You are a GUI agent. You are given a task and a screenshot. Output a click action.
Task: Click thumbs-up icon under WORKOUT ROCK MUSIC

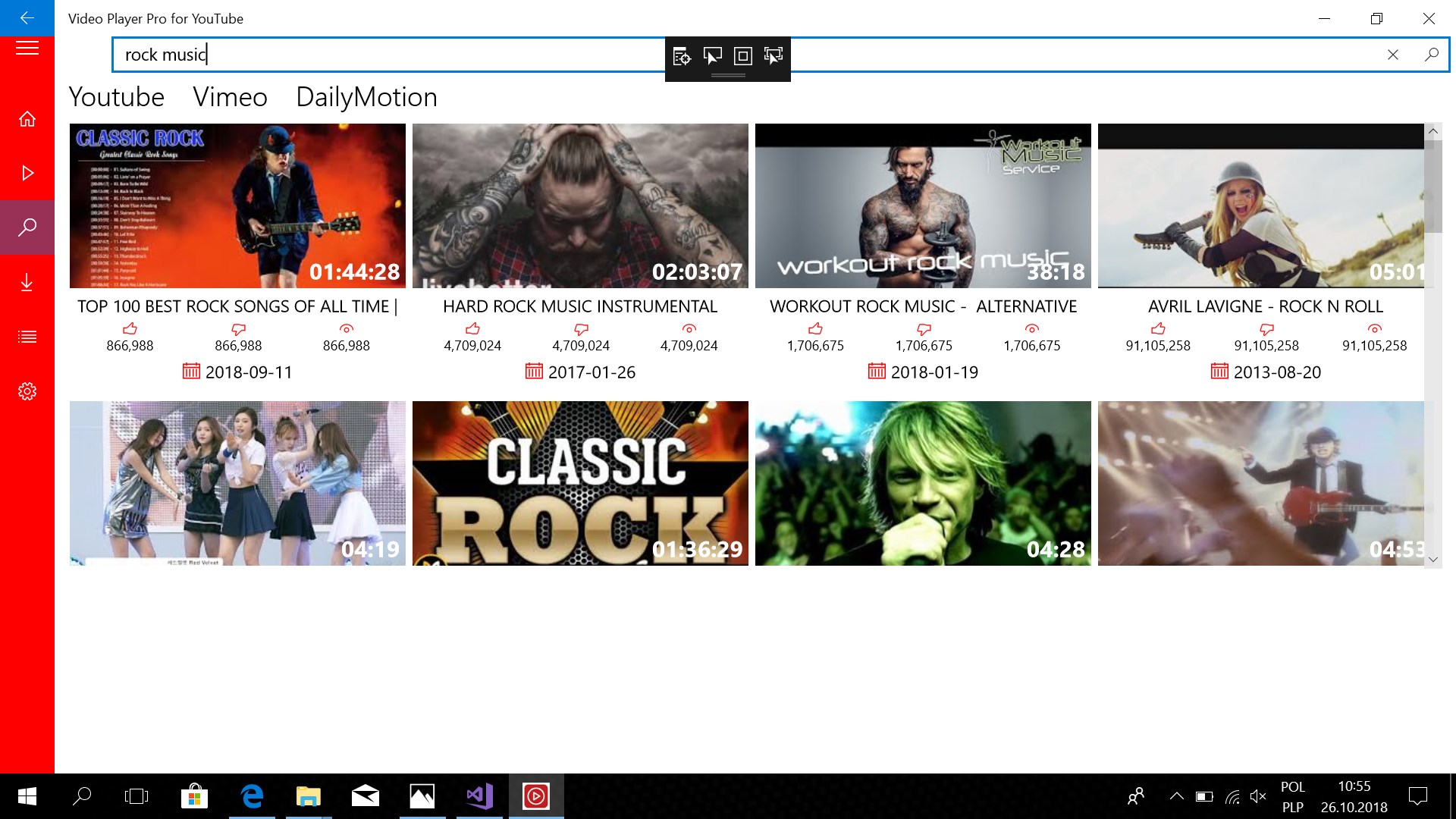pyautogui.click(x=815, y=328)
